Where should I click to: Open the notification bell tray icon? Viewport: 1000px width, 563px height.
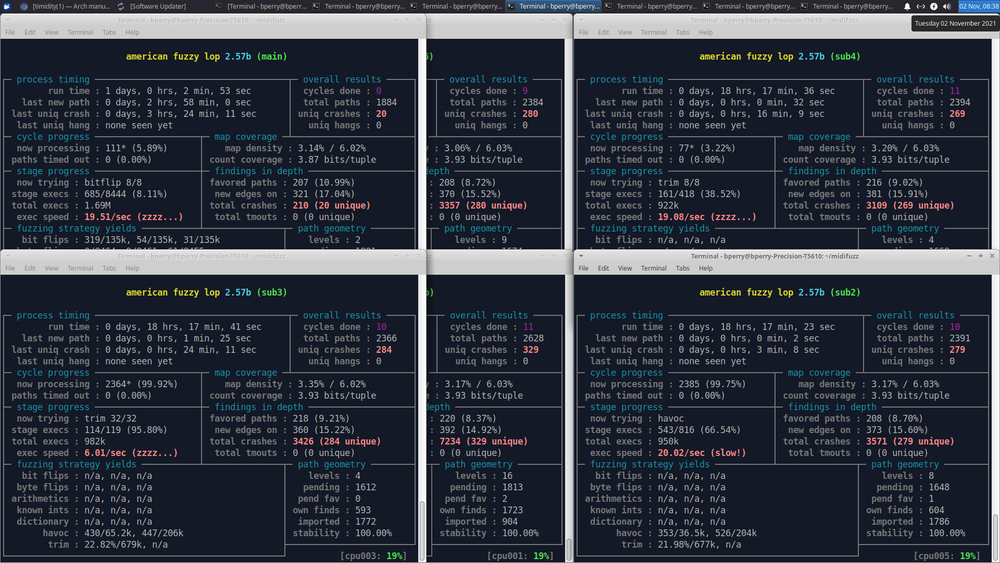pyautogui.click(x=907, y=6)
